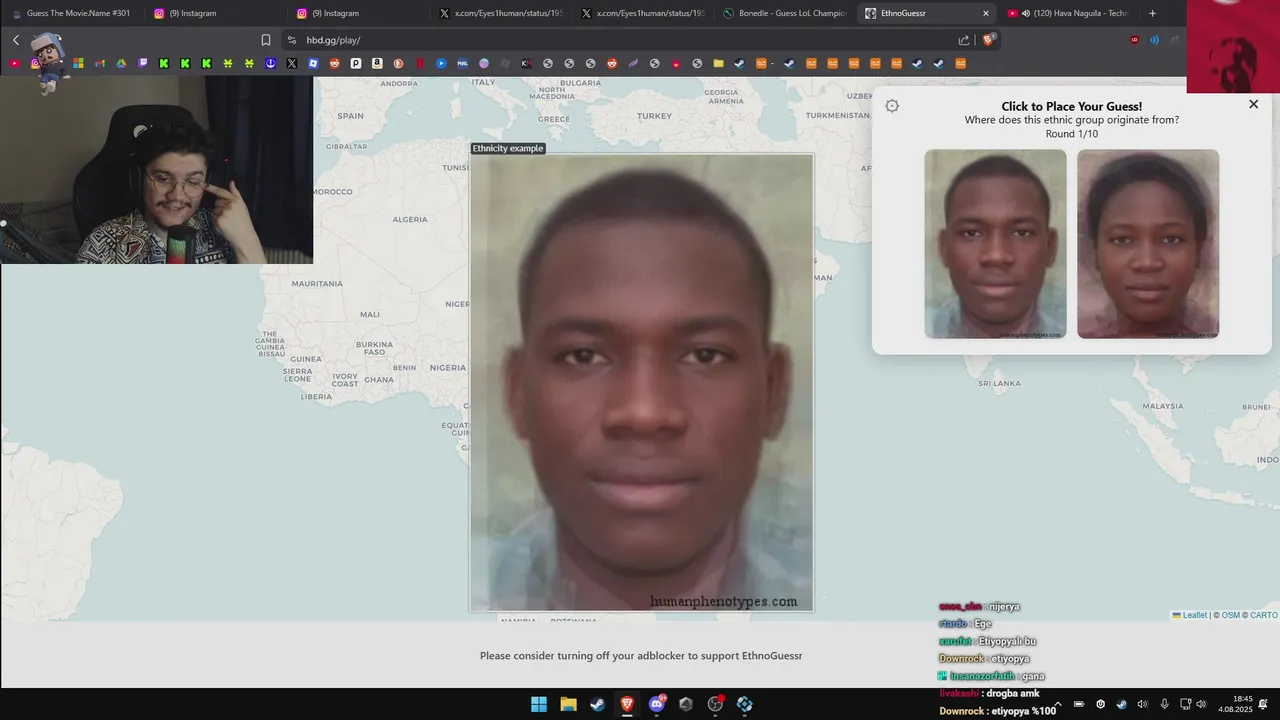Open the Windows Start menu
This screenshot has width=1280, height=720.
(x=539, y=704)
